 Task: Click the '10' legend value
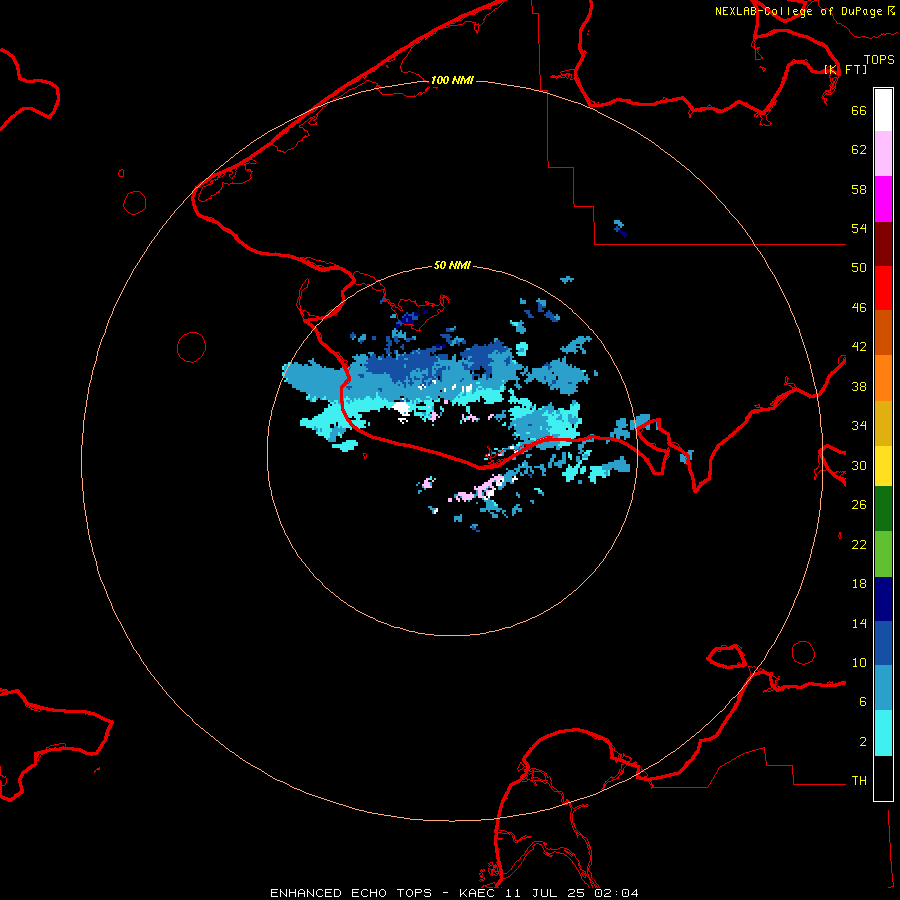pyautogui.click(x=859, y=662)
